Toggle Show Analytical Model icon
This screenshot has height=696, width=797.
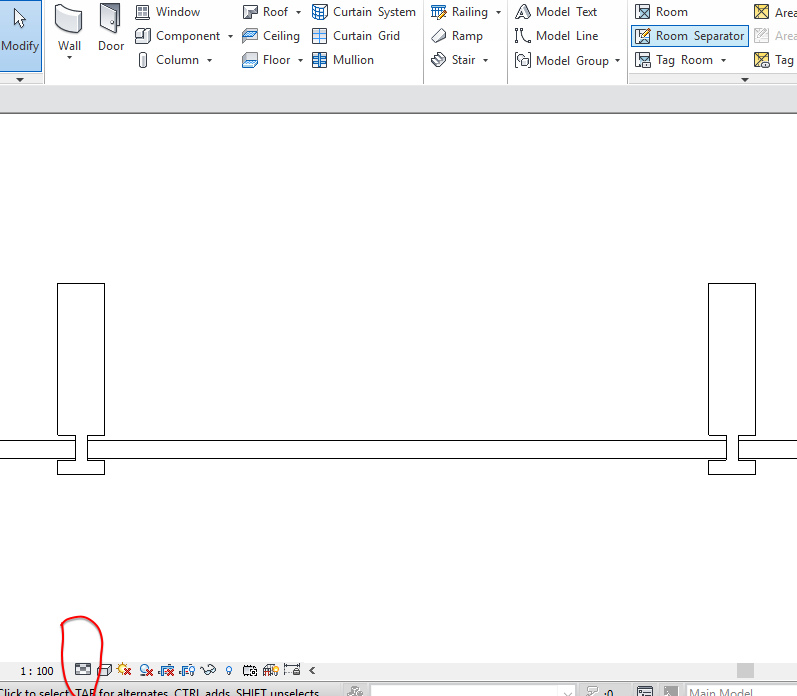click(x=270, y=670)
